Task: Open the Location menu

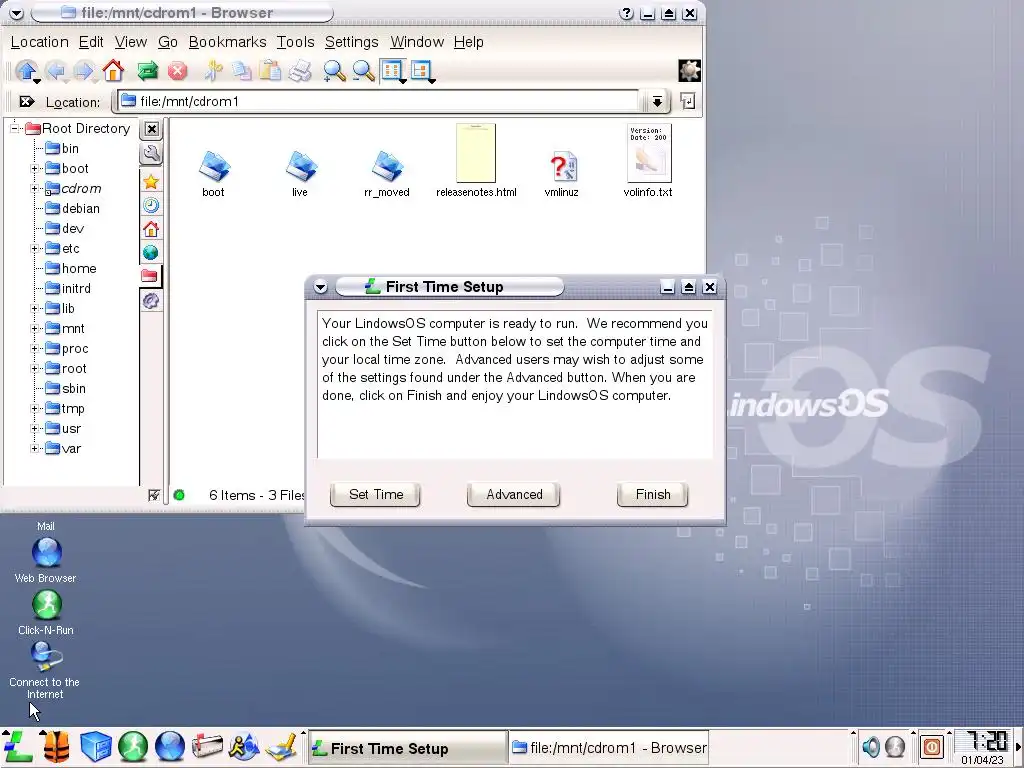Action: 39,42
